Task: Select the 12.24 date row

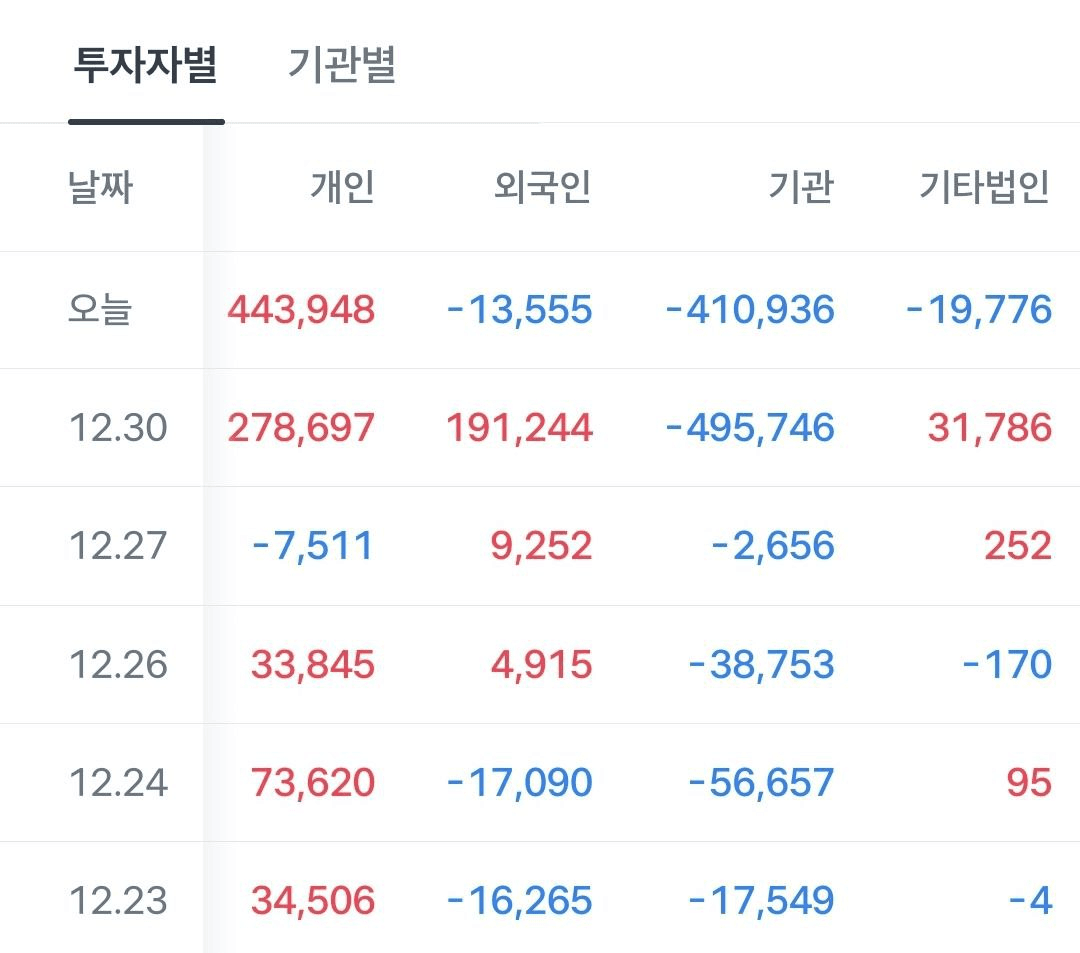Action: 540,783
